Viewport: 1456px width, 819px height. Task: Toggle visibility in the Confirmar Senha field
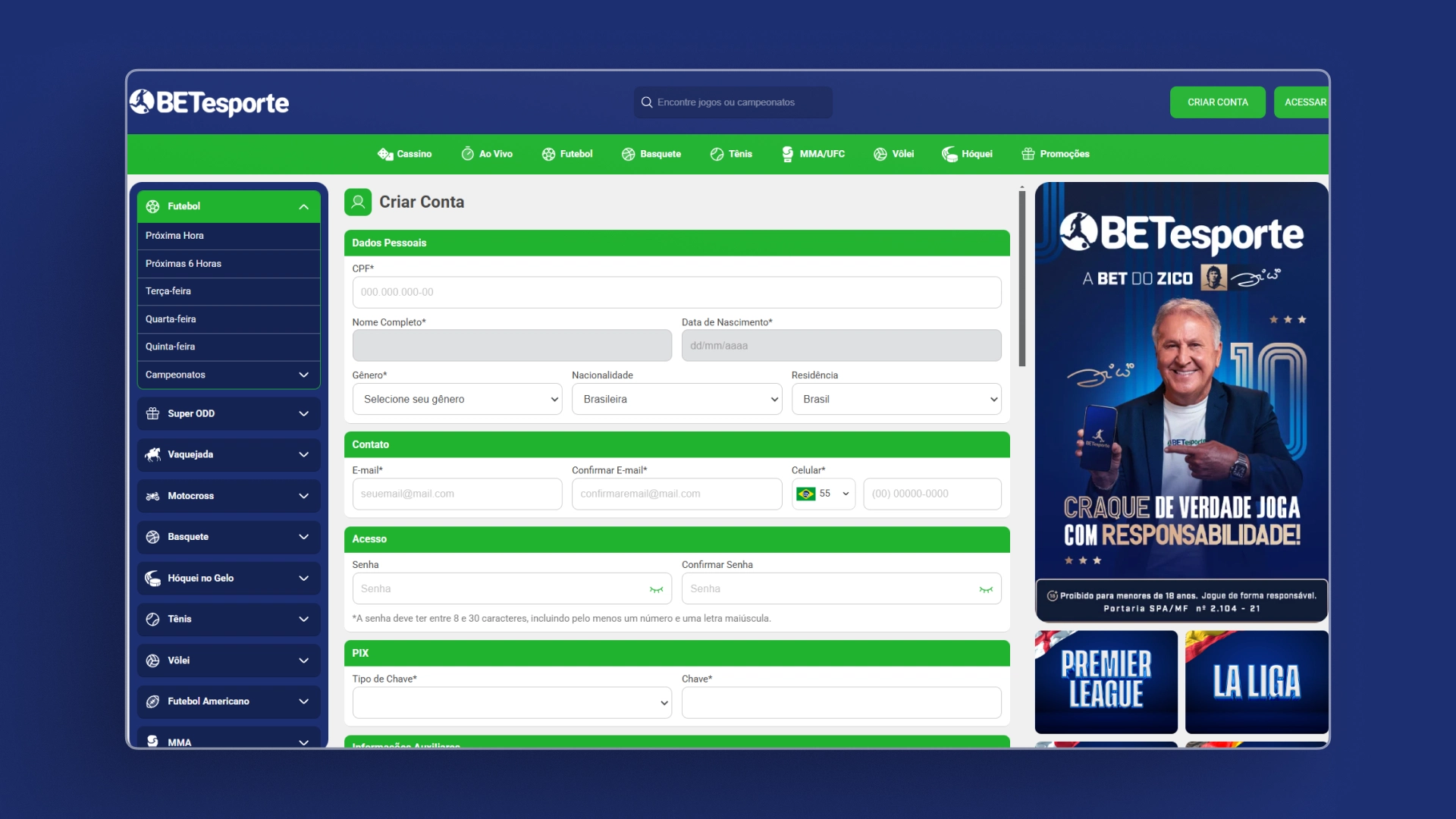click(x=986, y=589)
